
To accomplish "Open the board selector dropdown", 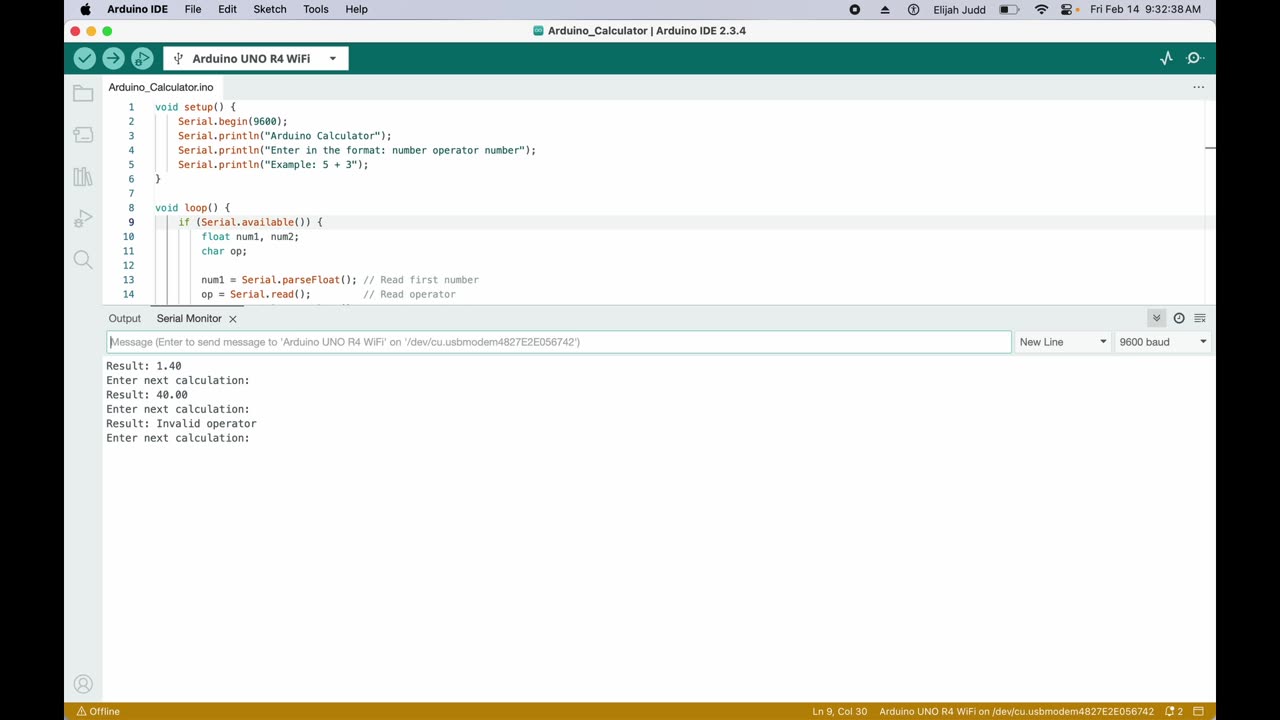I will coord(256,59).
